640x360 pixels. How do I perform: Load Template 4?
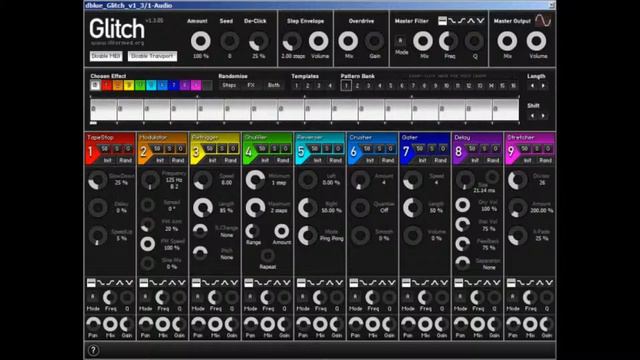[x=330, y=86]
